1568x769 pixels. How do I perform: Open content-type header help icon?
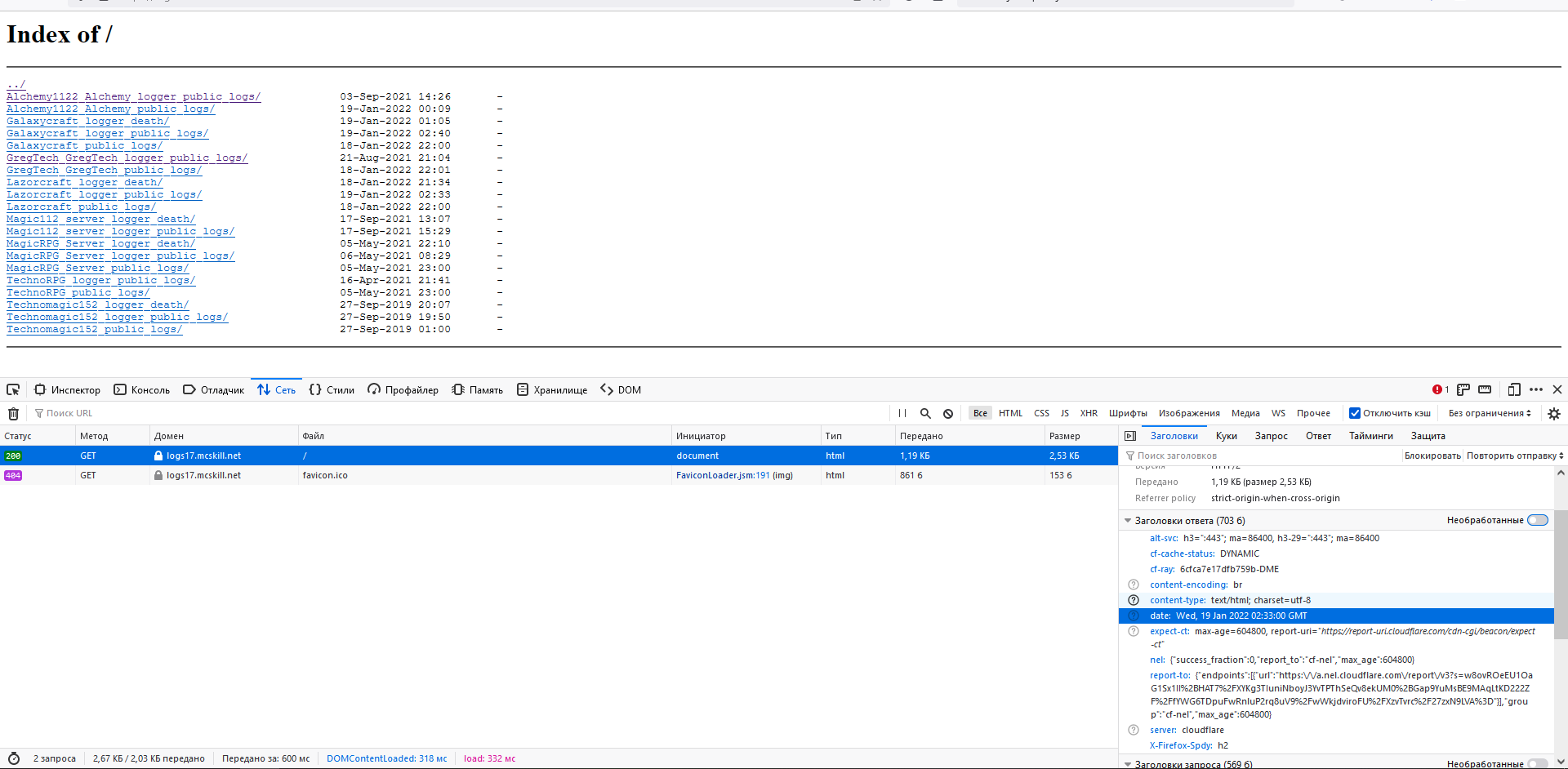(x=1134, y=600)
